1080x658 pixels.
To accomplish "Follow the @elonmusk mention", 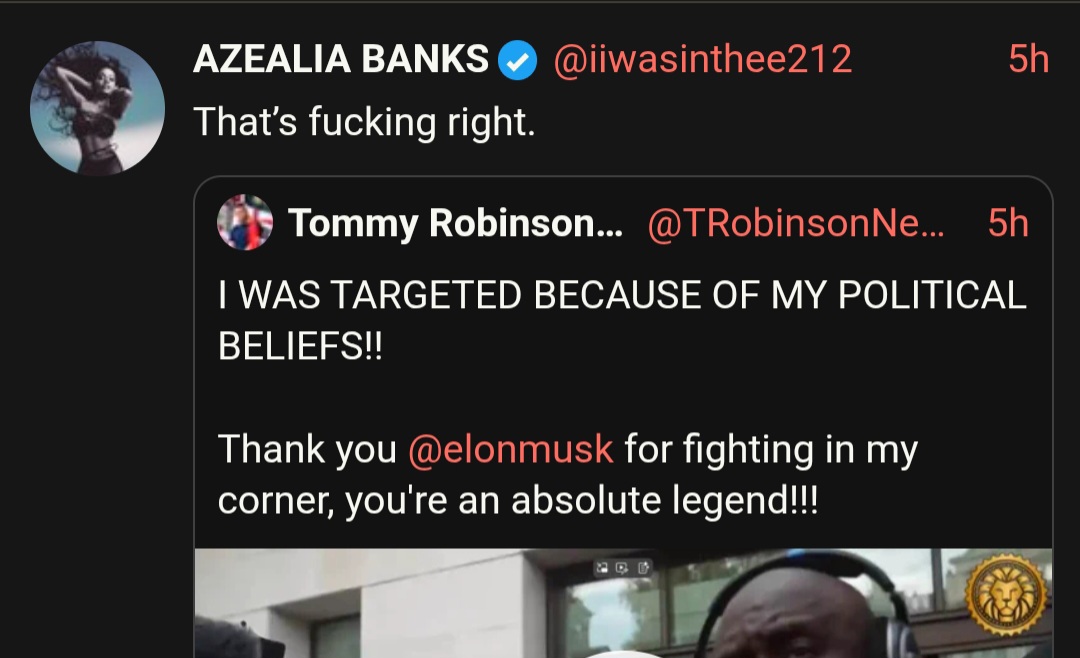I will coord(510,449).
